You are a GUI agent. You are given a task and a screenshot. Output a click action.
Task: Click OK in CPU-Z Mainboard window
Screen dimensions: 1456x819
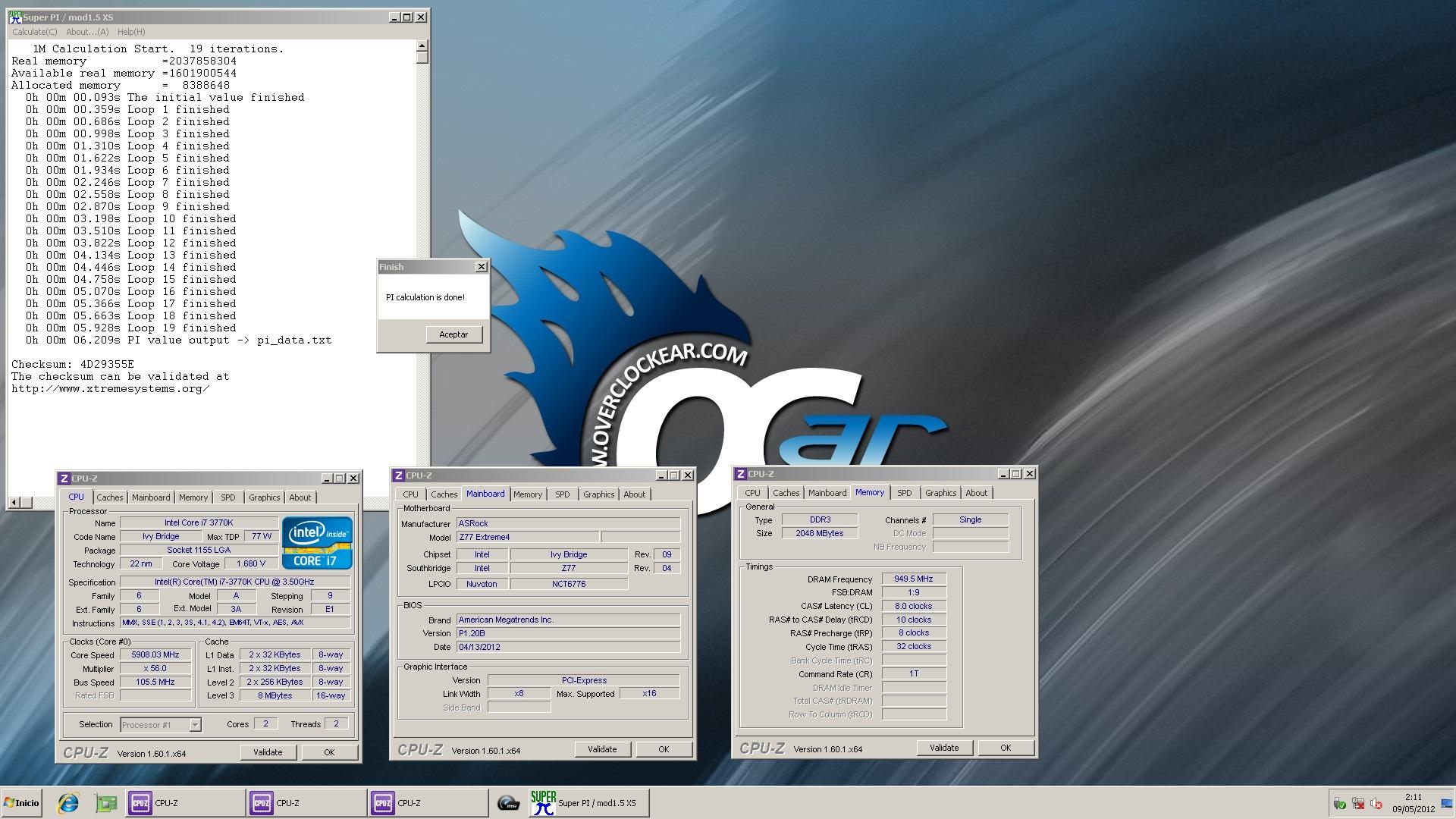pos(664,749)
